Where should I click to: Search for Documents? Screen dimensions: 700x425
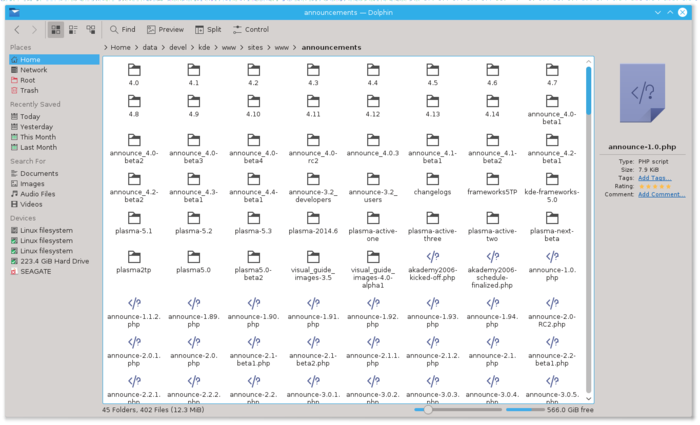54,173
